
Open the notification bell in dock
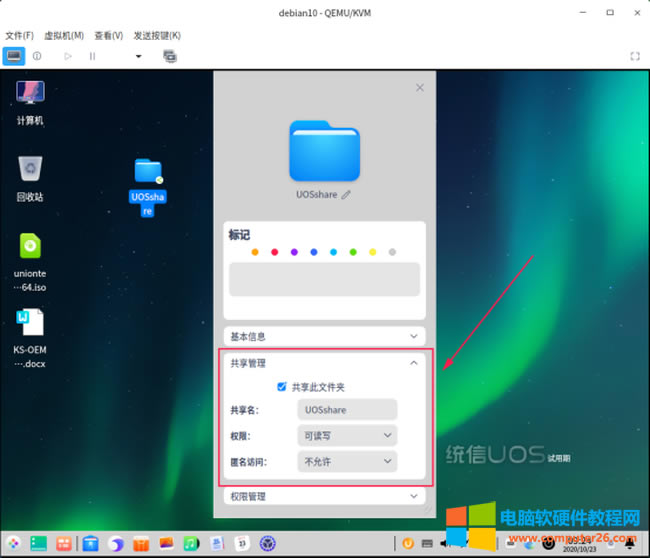pos(630,543)
